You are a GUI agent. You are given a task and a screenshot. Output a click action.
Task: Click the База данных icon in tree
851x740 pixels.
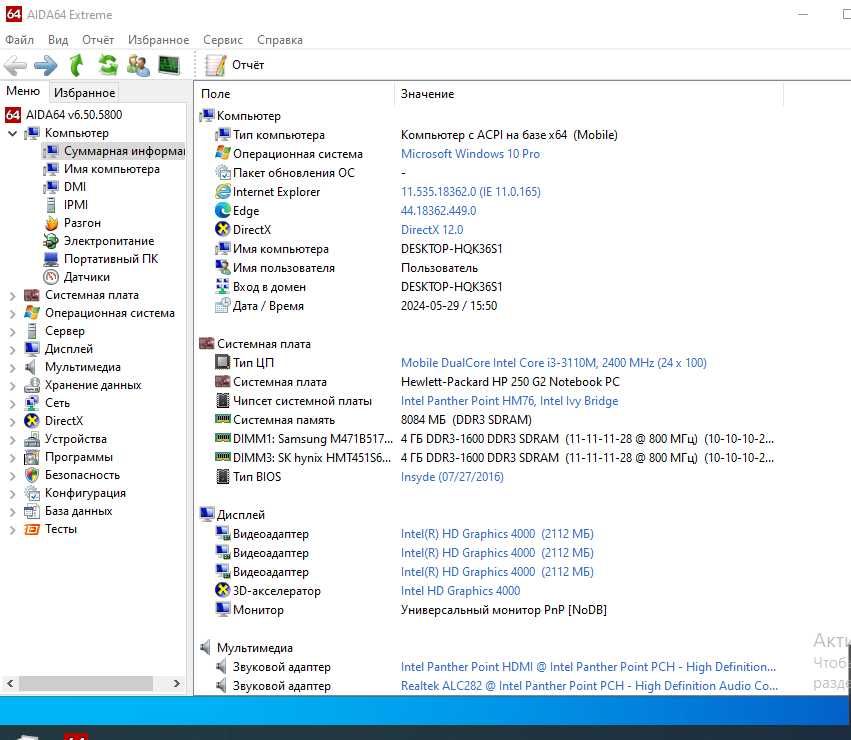pyautogui.click(x=32, y=511)
